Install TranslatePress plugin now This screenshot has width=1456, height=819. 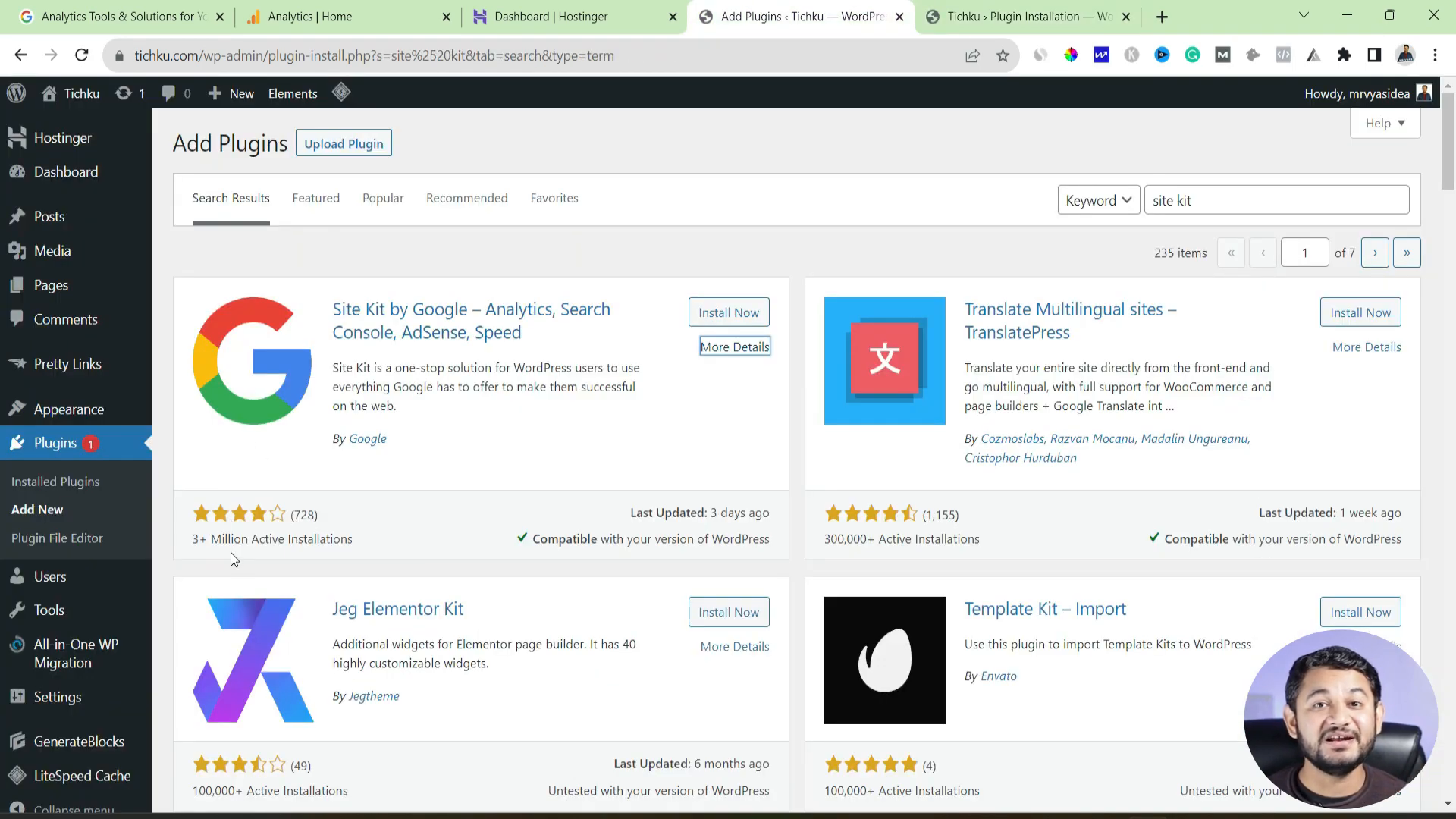point(1360,312)
